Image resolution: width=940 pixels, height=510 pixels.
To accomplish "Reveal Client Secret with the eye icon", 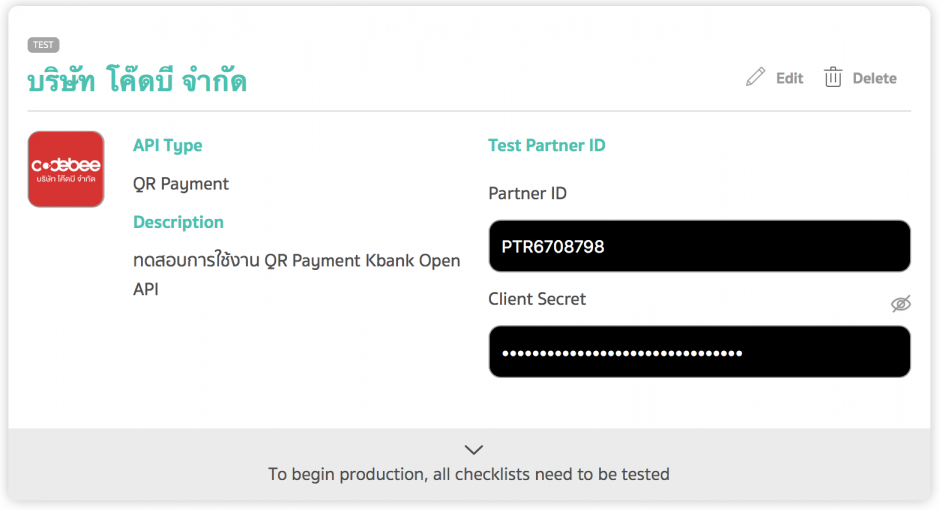I will point(900,304).
